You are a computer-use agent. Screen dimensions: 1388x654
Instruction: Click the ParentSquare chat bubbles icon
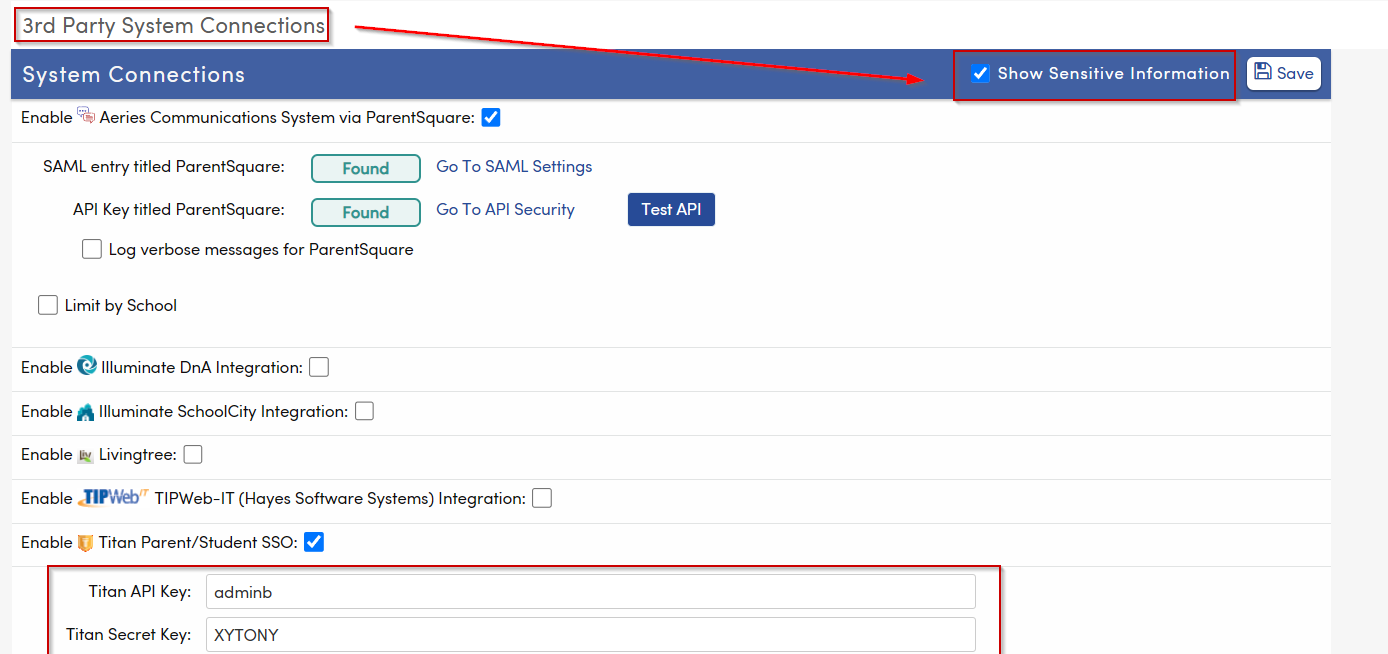pos(86,116)
